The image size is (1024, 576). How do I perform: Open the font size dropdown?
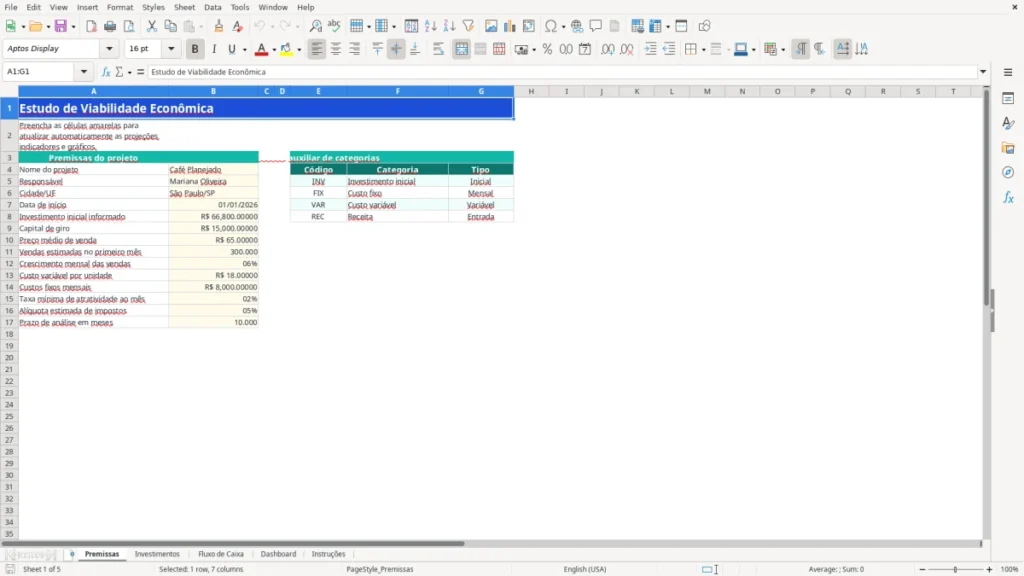click(x=171, y=49)
